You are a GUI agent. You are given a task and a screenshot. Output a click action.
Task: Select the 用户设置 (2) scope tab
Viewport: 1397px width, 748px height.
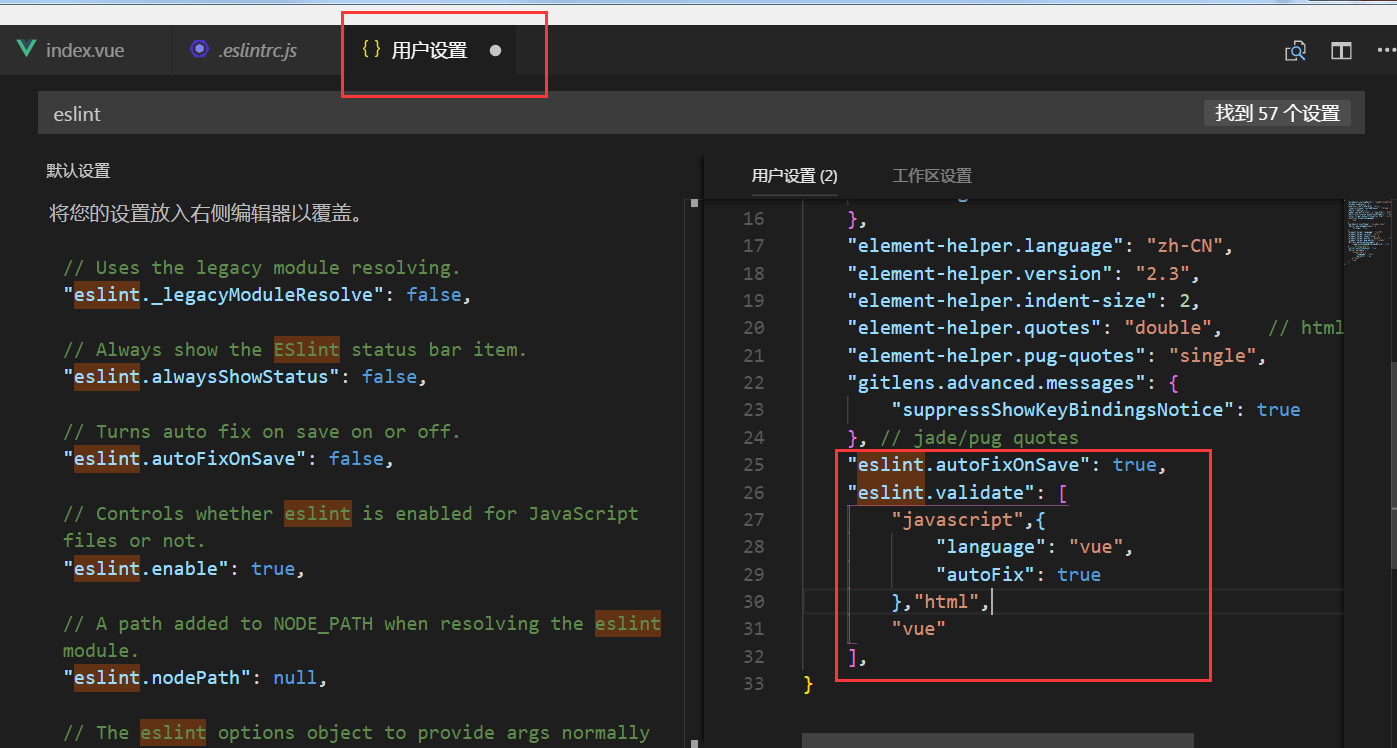click(x=795, y=176)
